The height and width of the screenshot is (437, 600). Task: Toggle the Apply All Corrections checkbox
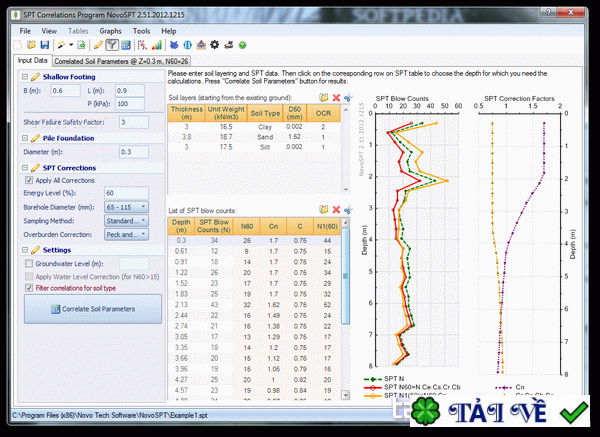[27, 179]
